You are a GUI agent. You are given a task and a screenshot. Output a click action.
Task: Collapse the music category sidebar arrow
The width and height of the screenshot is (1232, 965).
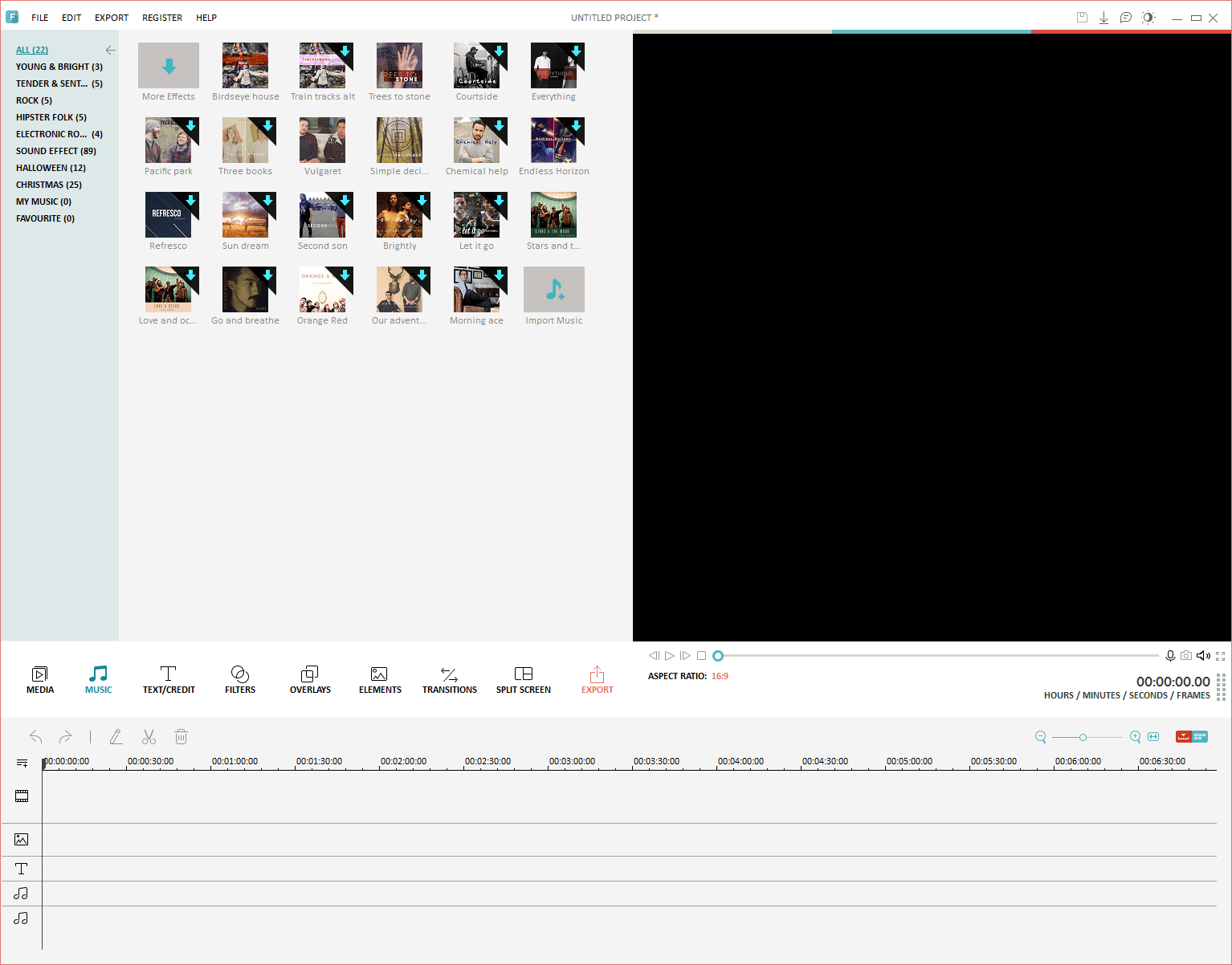click(x=110, y=50)
